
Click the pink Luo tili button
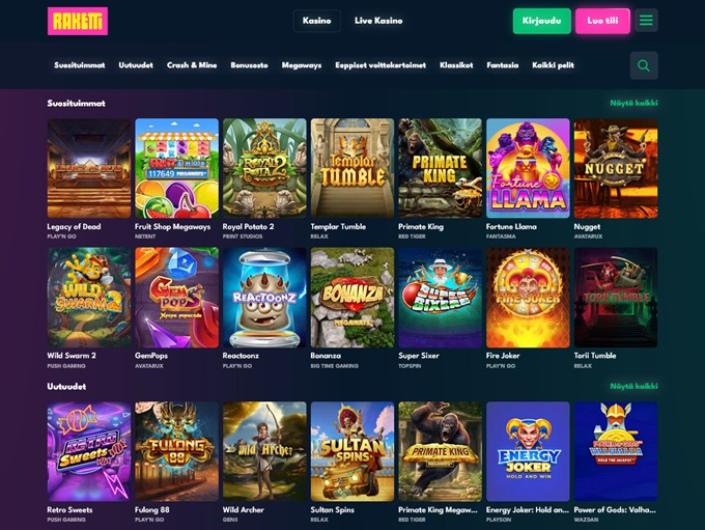click(x=602, y=21)
